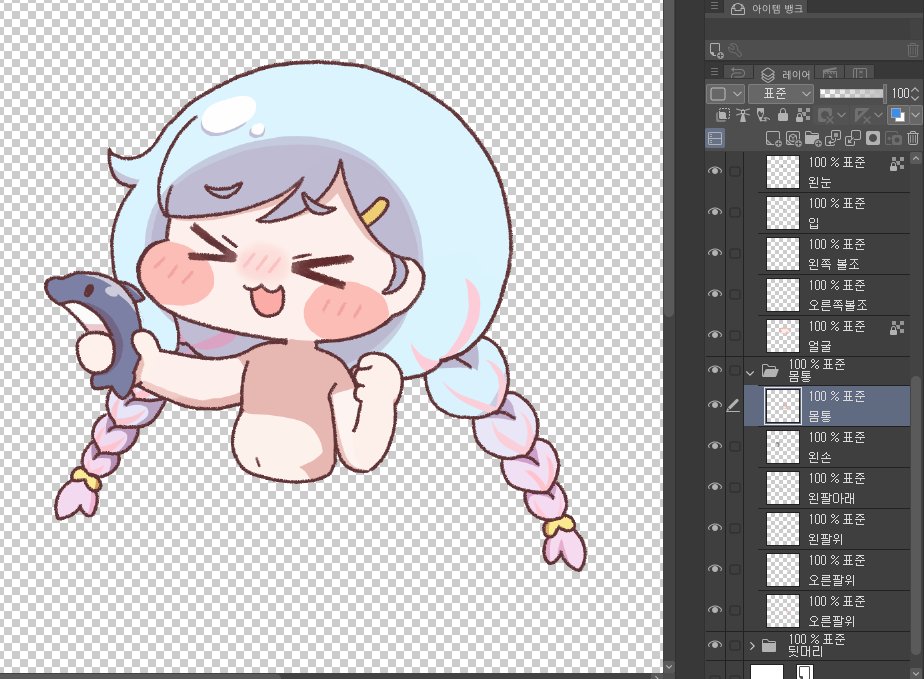Click the layer color change icon
The image size is (924, 679).
tap(897, 115)
